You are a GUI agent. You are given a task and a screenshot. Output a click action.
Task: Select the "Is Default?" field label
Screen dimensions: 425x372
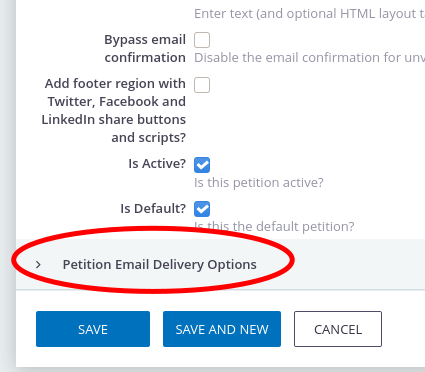pyautogui.click(x=153, y=209)
